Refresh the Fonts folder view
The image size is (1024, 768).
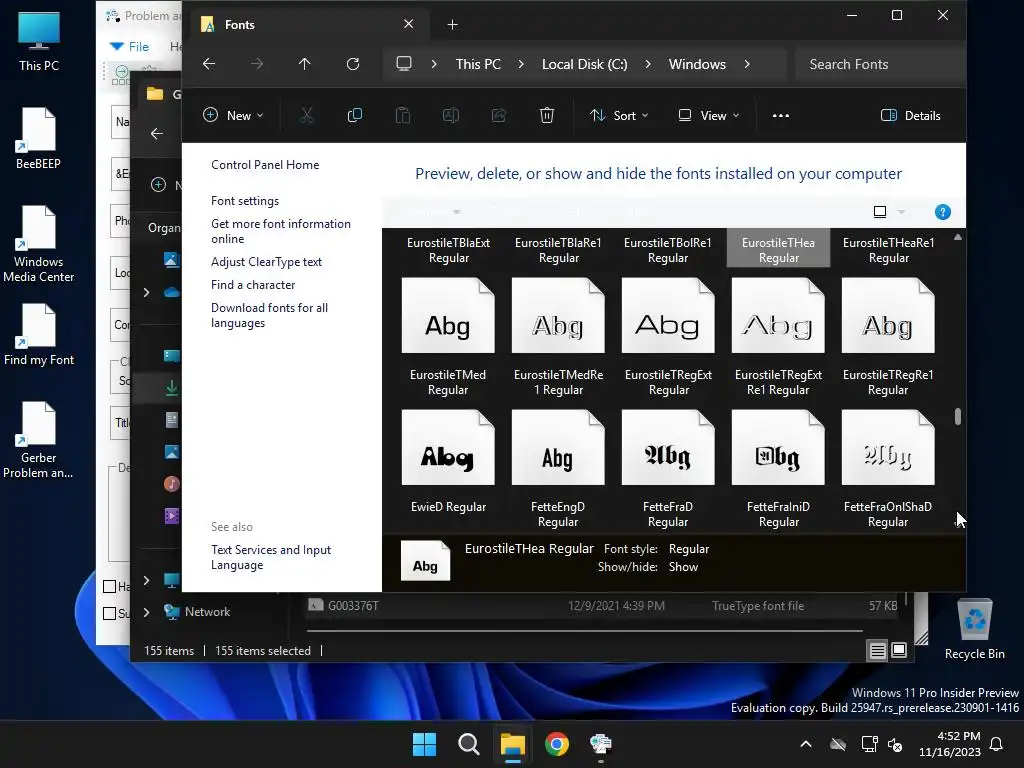(x=353, y=64)
